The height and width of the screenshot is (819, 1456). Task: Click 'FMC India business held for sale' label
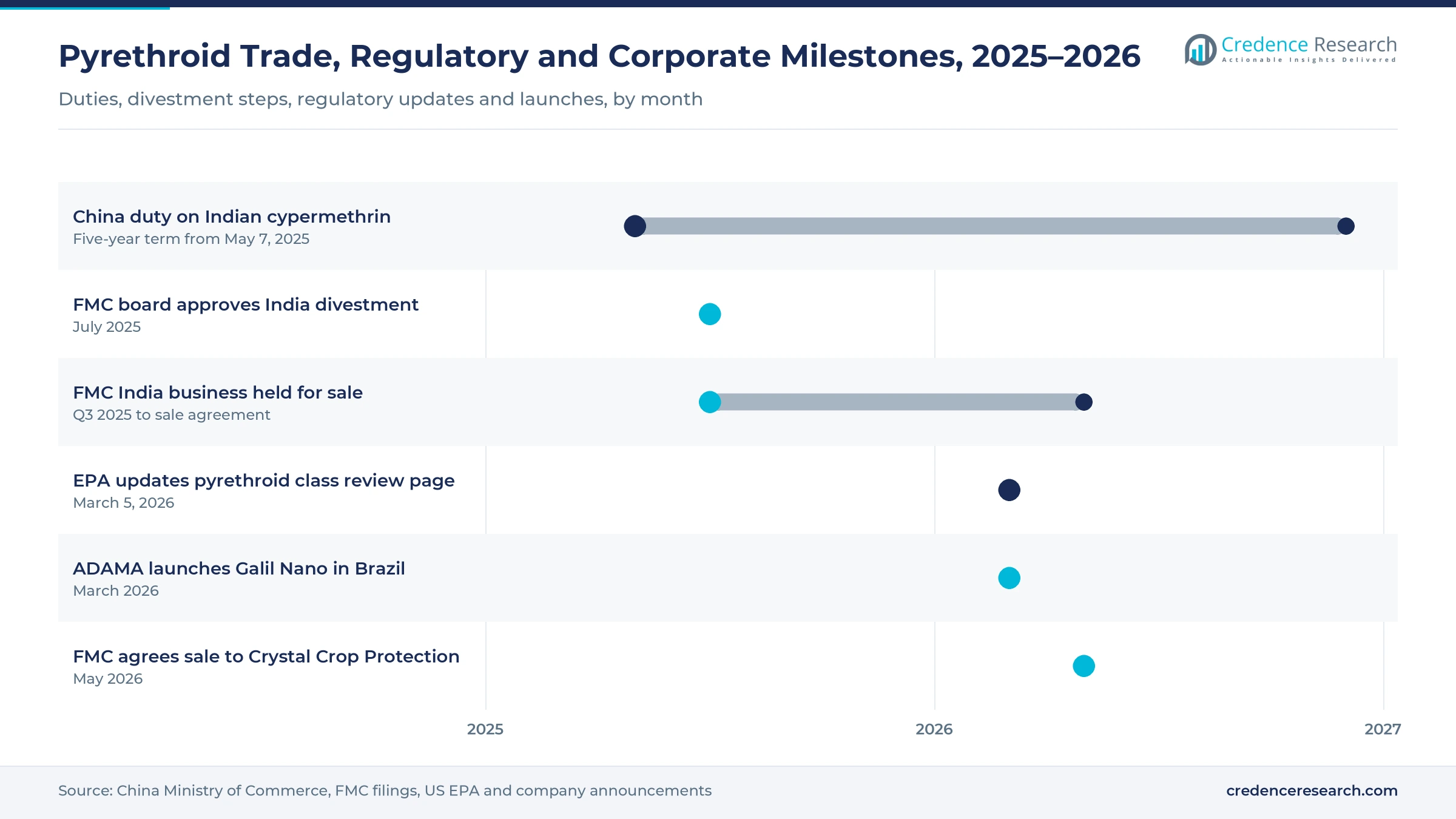[x=218, y=393]
